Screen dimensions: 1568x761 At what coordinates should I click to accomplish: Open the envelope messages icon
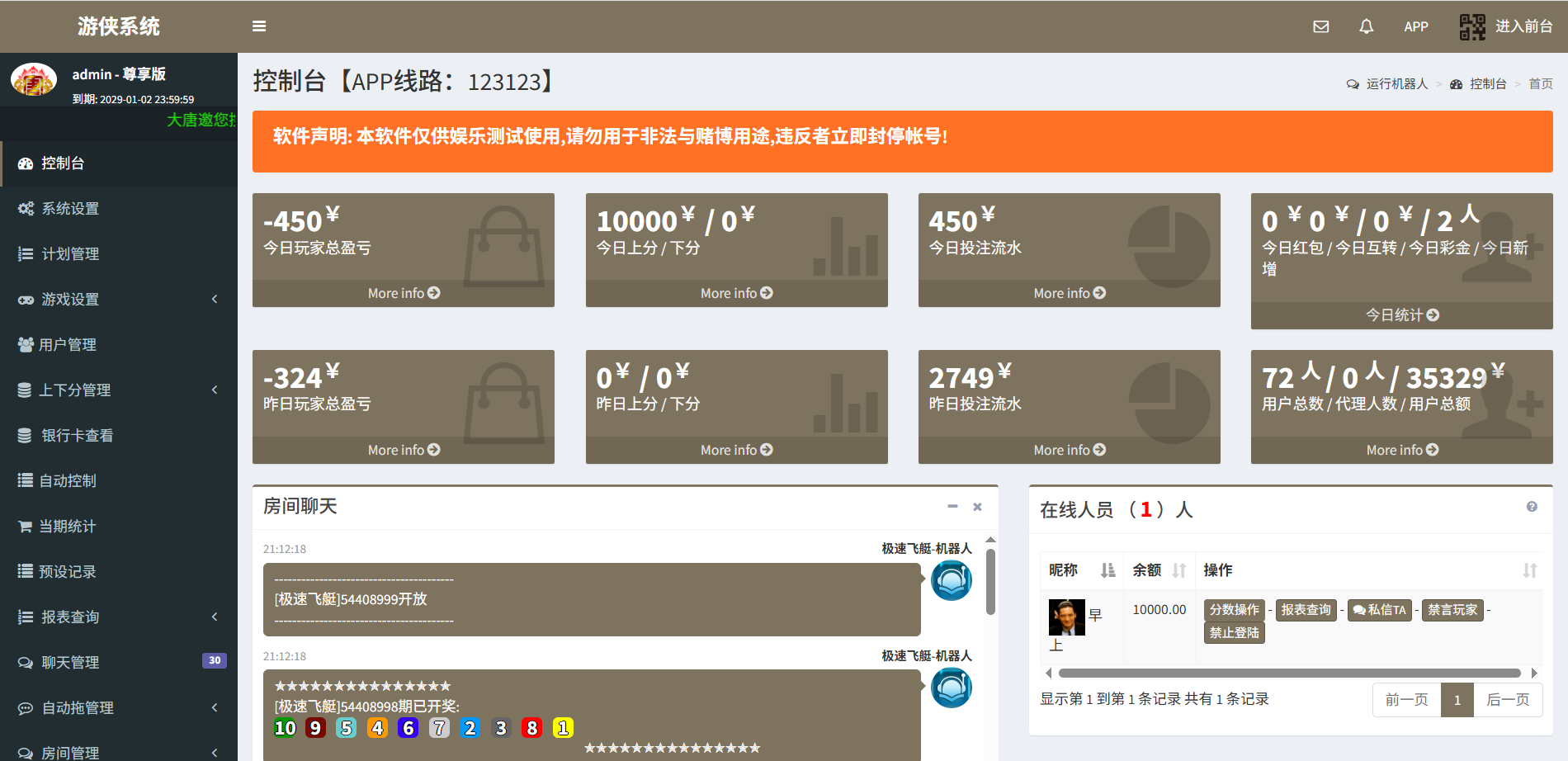pos(1320,26)
